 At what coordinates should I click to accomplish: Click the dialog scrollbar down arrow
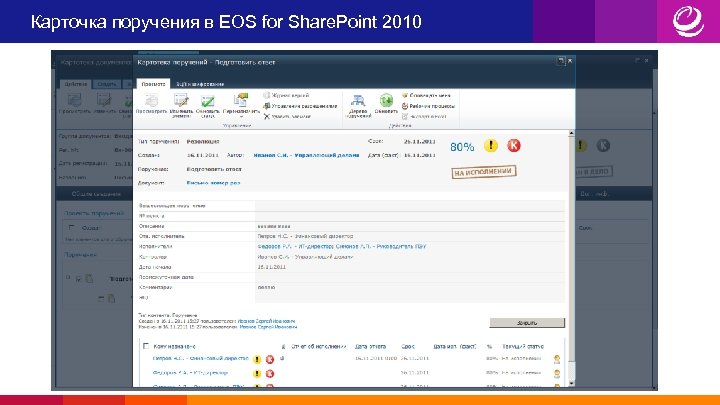[x=571, y=383]
